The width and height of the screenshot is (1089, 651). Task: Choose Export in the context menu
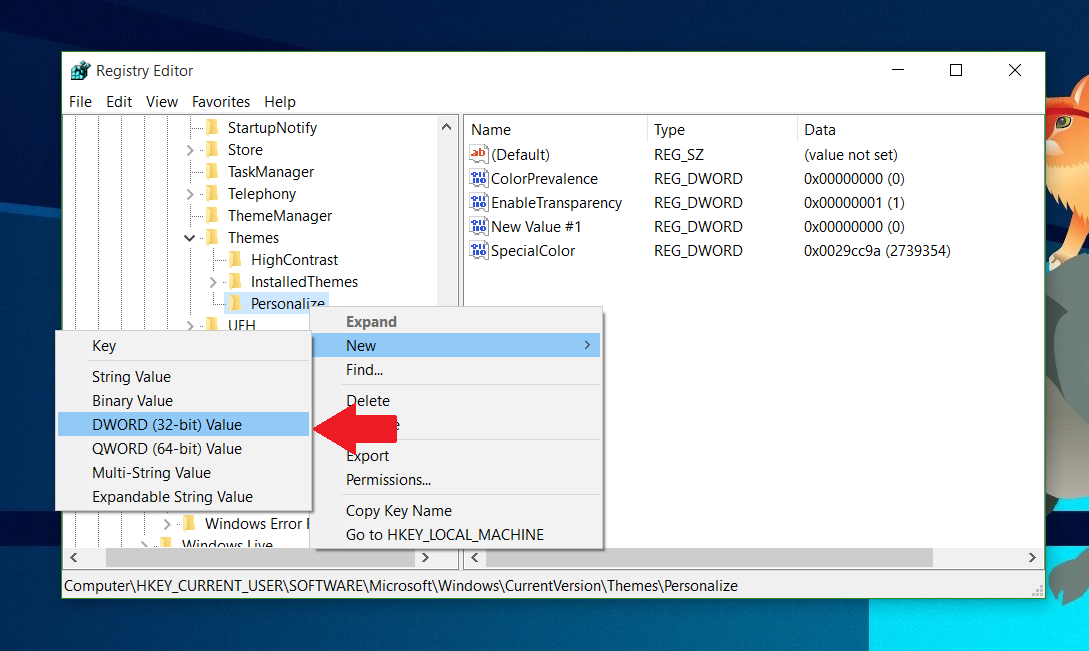[x=458, y=456]
